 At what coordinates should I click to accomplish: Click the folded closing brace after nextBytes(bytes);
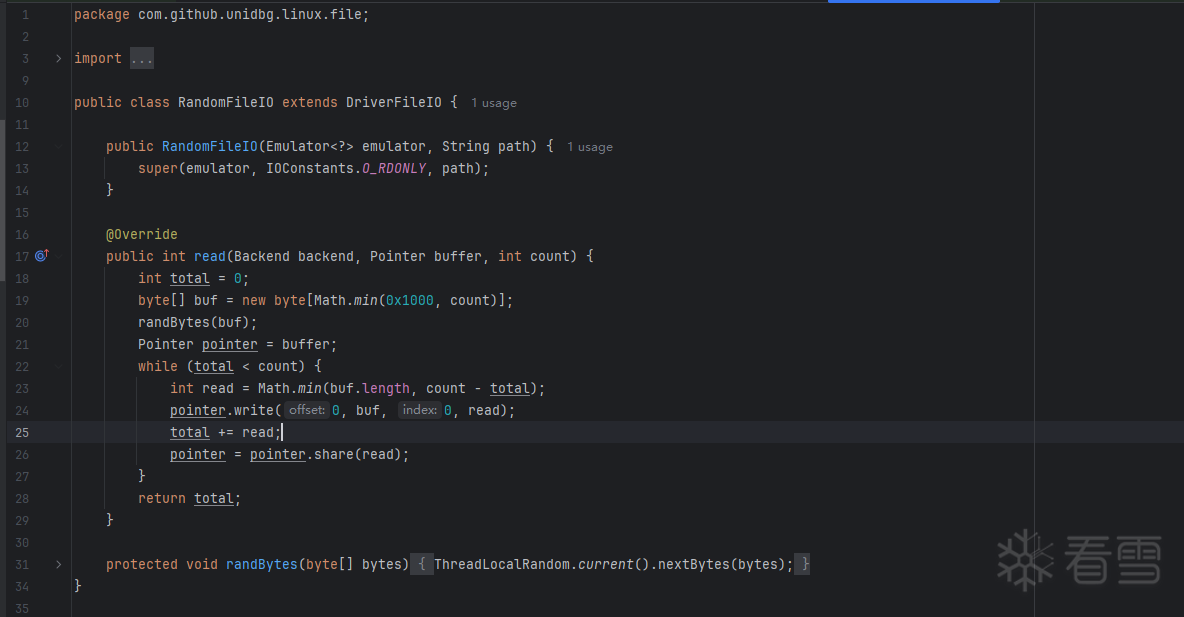802,564
